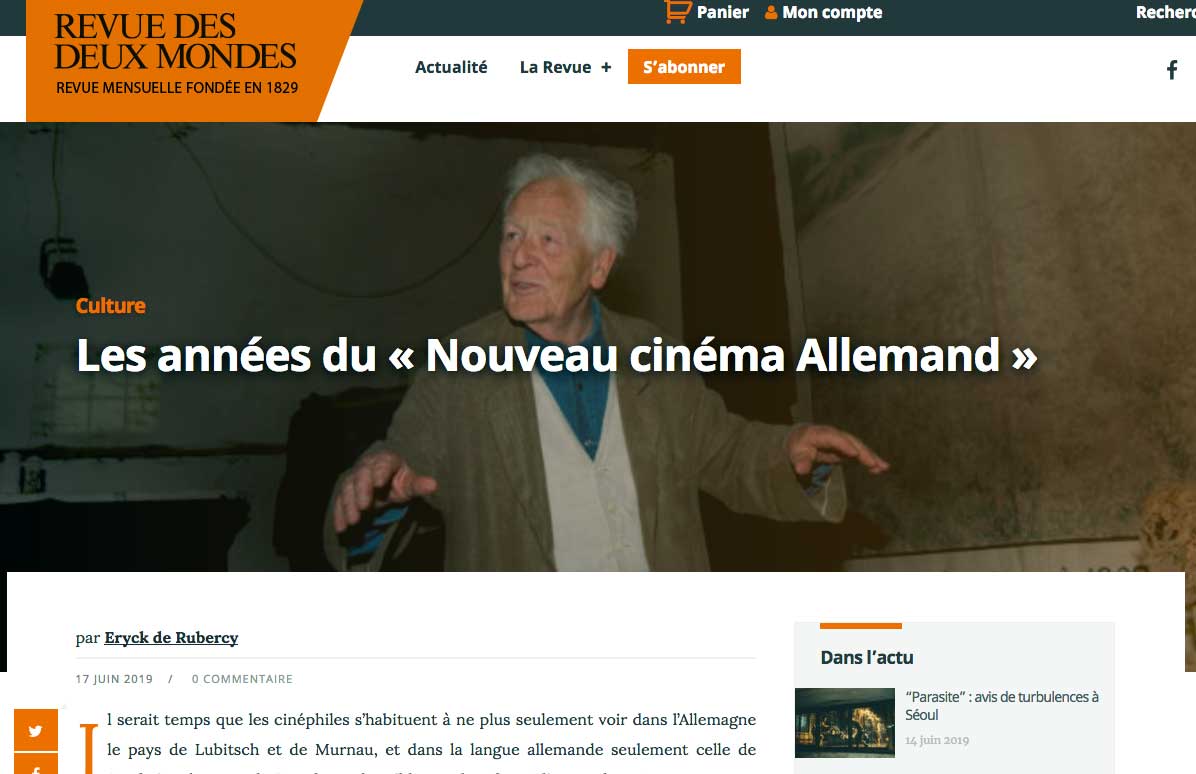Screen dimensions: 1196x774
Task: Open the La Revue menu
Action: tap(555, 67)
